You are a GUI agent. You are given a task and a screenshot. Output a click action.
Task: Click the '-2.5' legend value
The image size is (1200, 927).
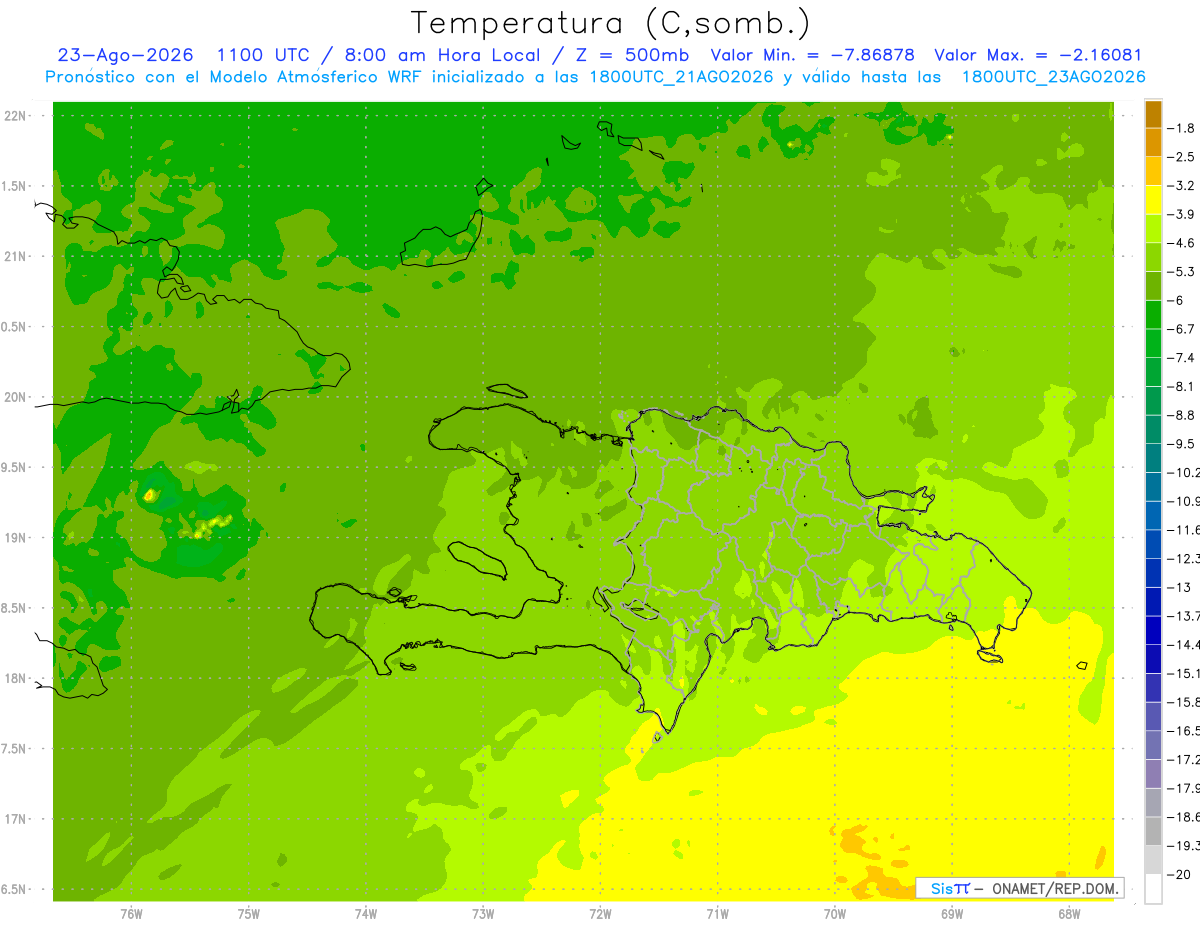click(x=1181, y=157)
